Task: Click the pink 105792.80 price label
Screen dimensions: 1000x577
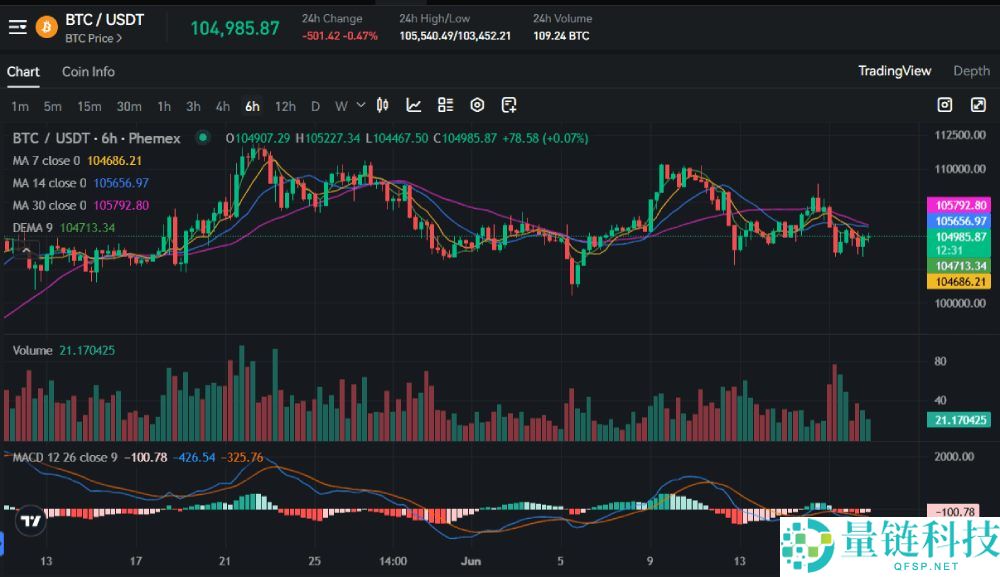Action: coord(960,205)
